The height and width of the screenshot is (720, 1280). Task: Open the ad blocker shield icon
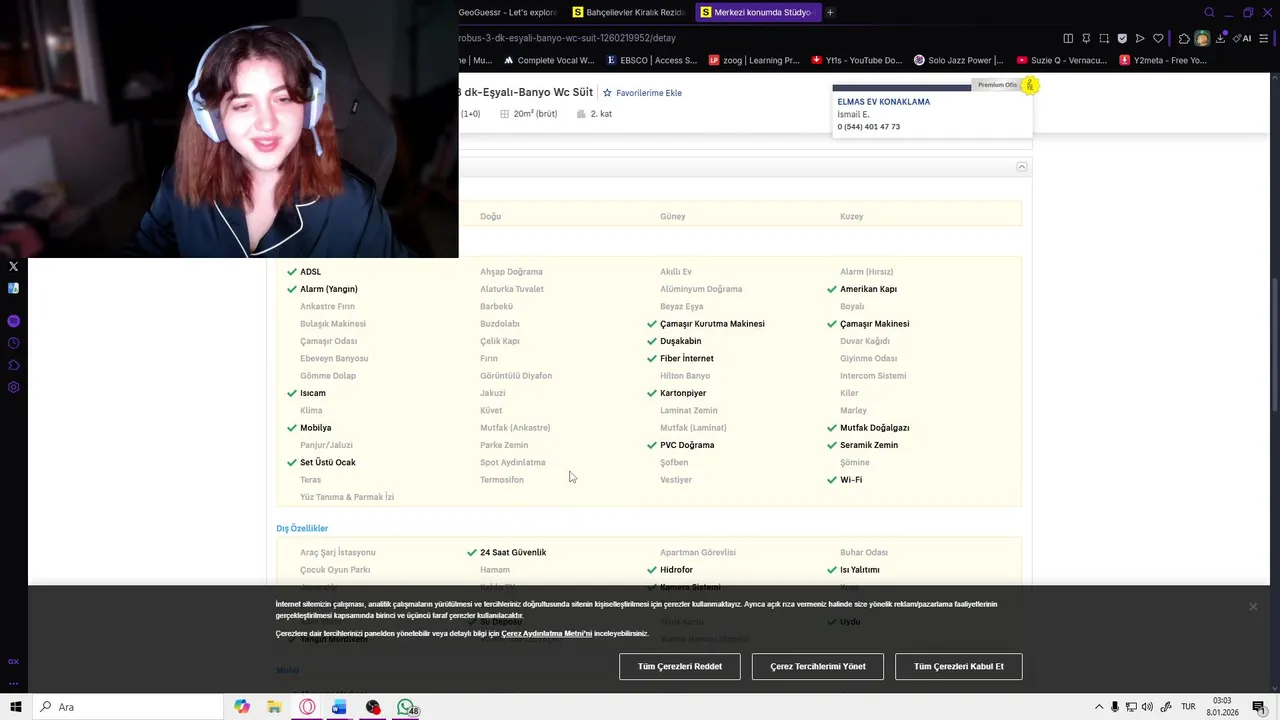tap(1122, 38)
